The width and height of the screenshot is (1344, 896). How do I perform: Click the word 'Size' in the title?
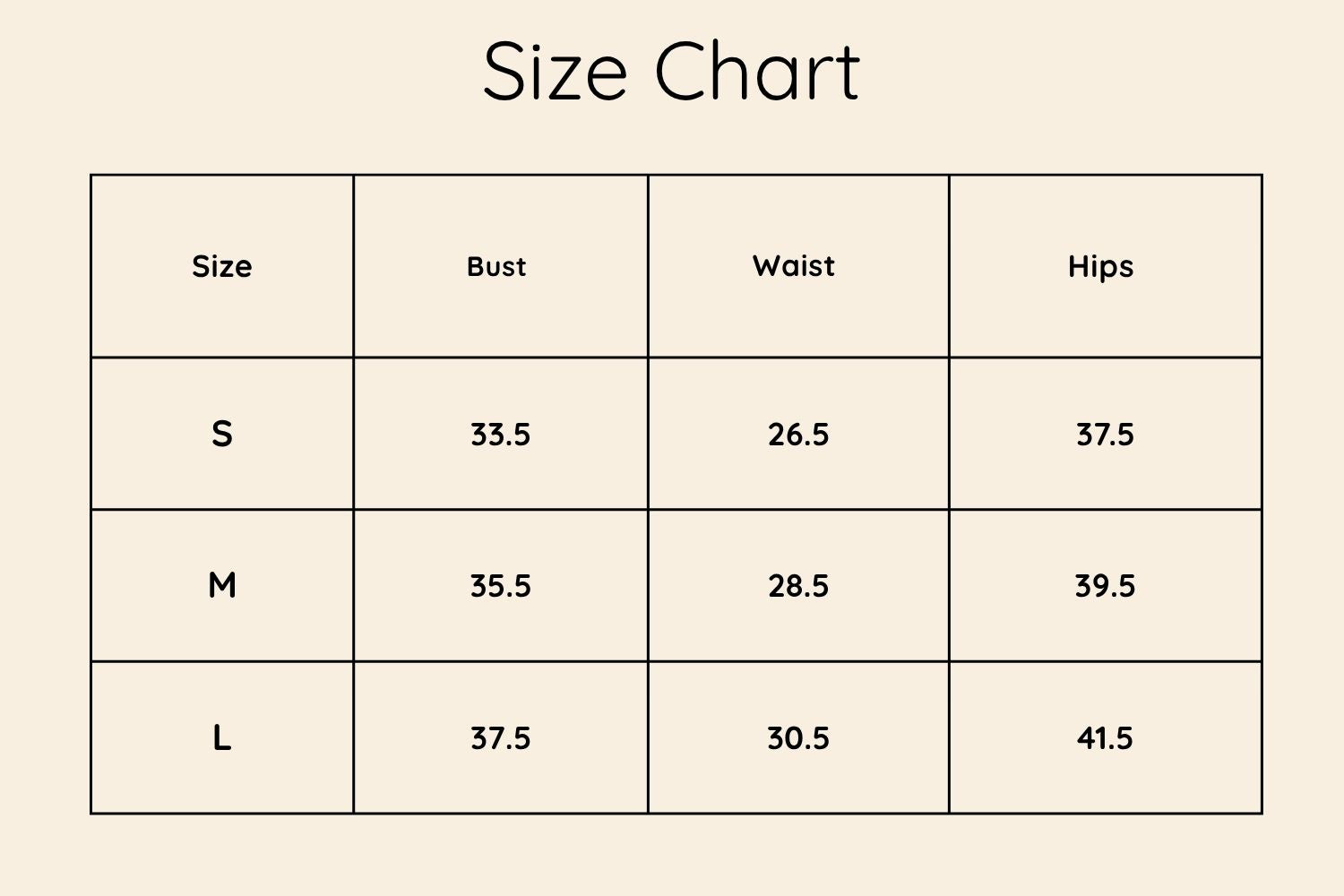coord(555,72)
